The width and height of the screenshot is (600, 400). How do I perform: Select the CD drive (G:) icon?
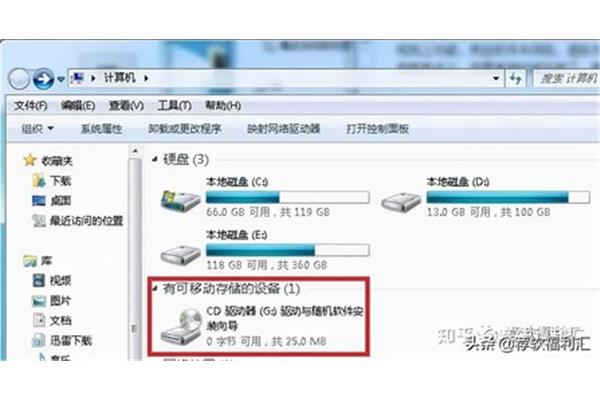tap(182, 326)
